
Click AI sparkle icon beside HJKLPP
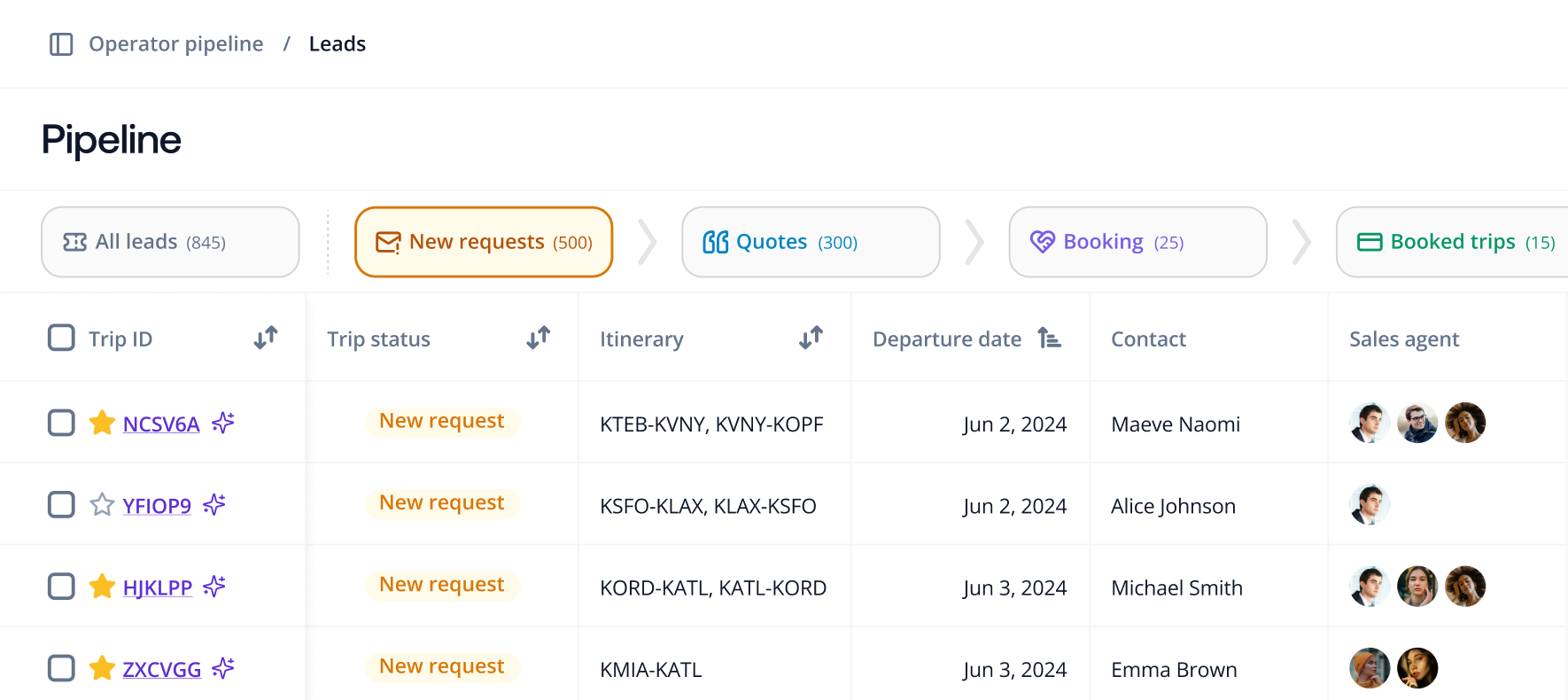[x=214, y=586]
